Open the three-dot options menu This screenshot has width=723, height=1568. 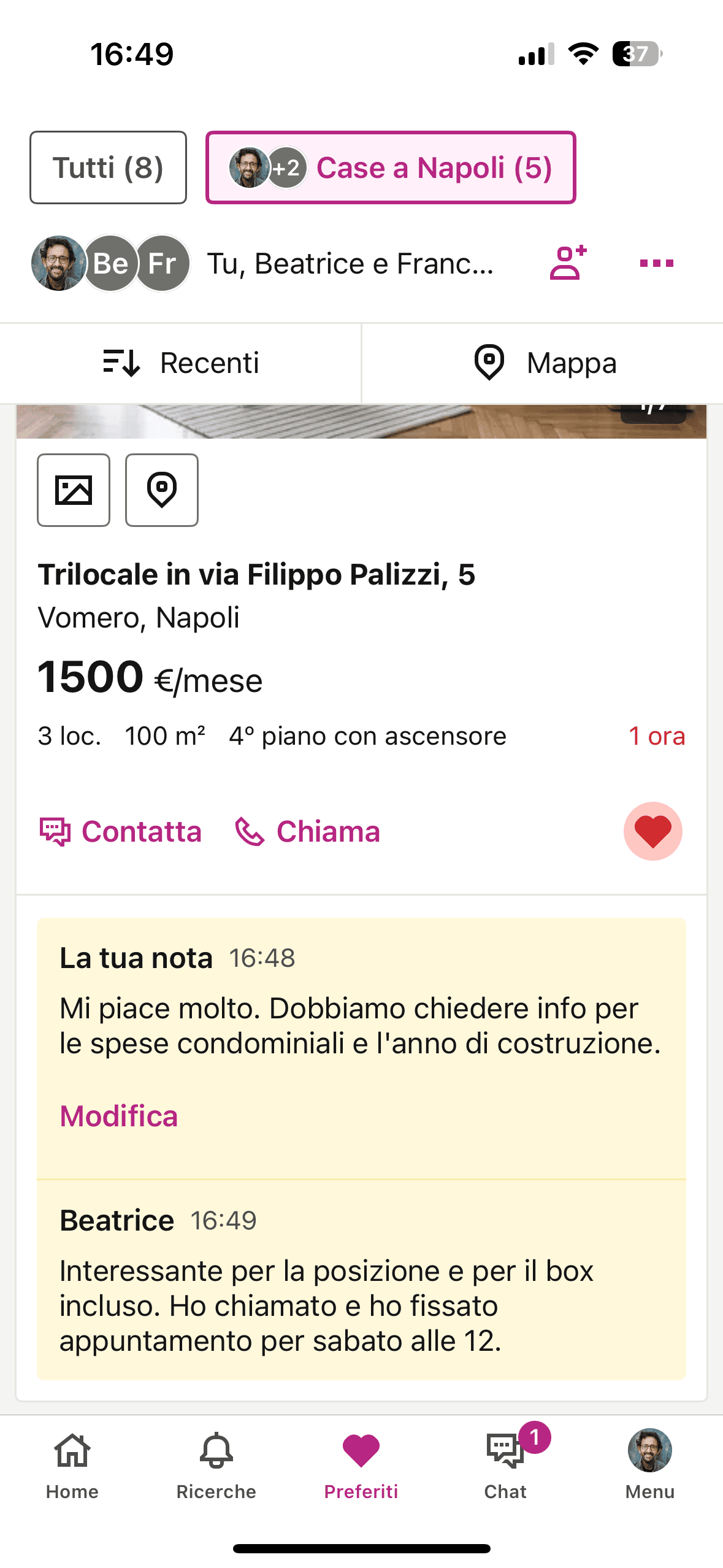coord(656,263)
